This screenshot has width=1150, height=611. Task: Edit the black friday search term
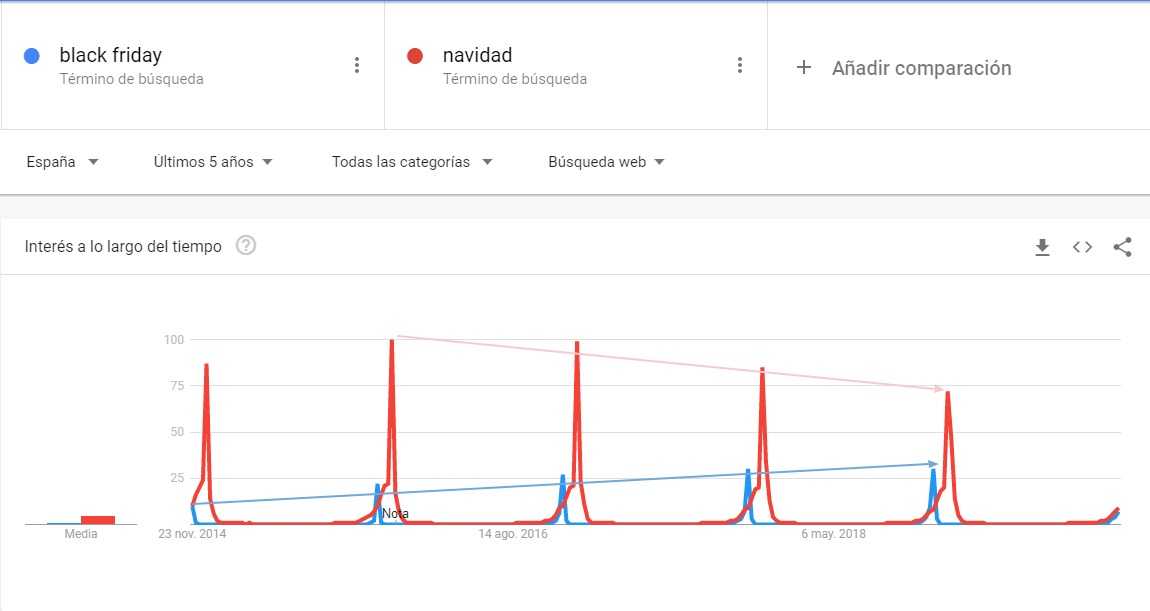click(111, 55)
